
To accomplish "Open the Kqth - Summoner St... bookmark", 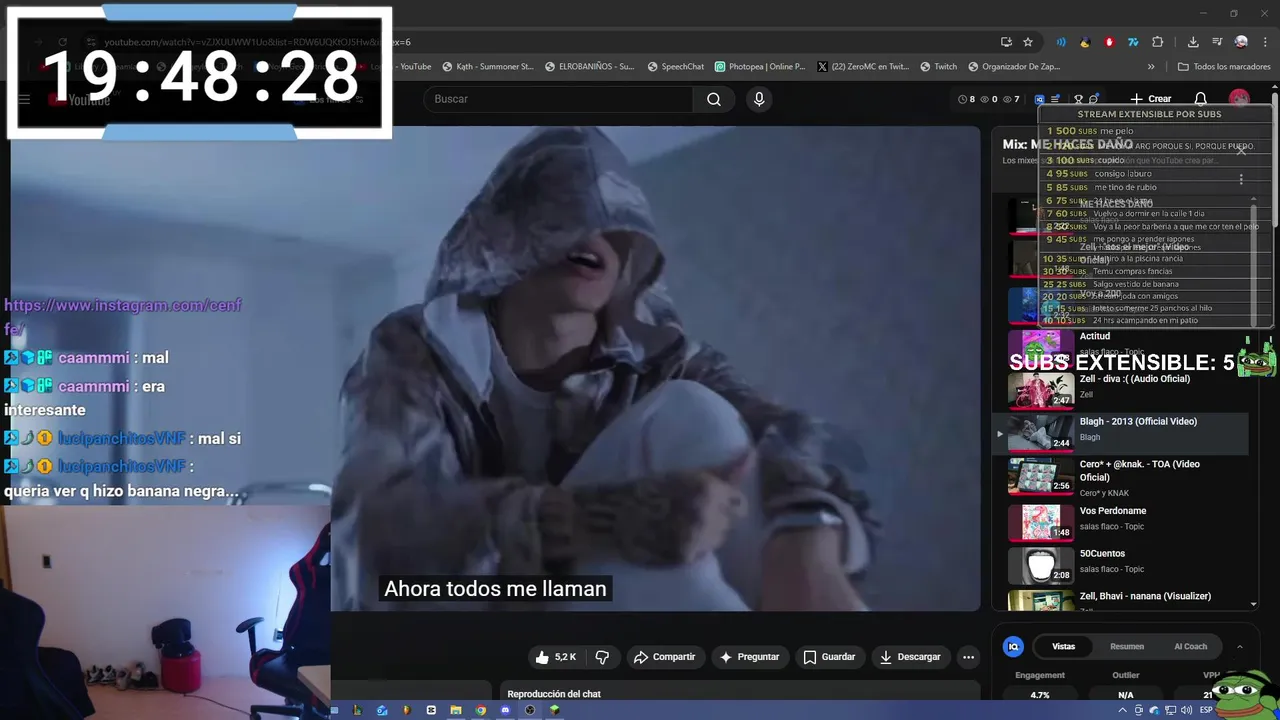I will pos(488,67).
